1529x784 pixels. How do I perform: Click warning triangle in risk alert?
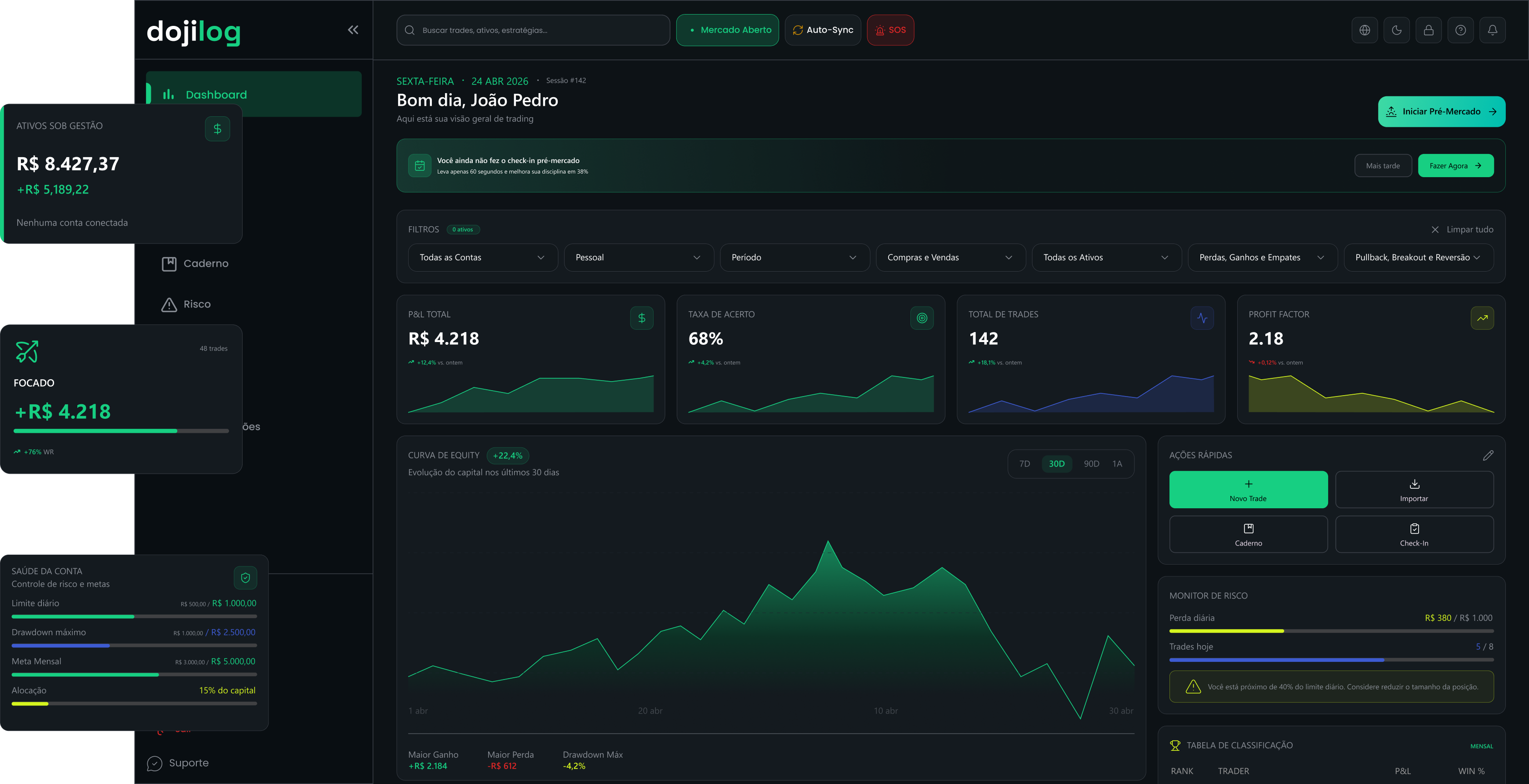pyautogui.click(x=1193, y=687)
